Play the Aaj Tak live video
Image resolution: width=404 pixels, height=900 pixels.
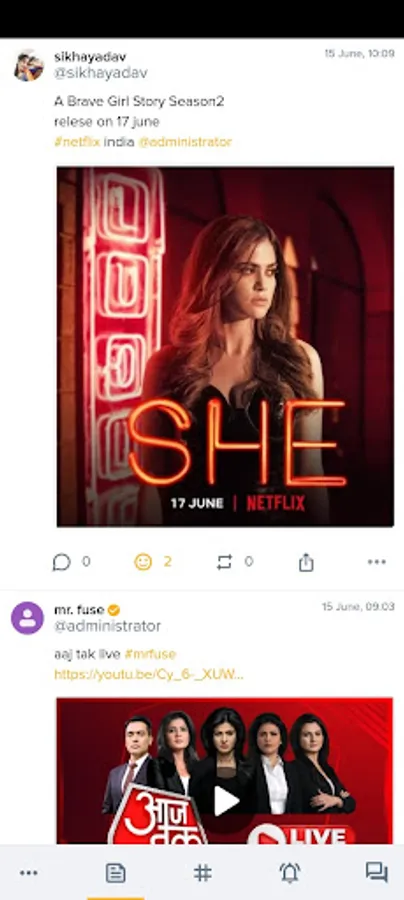[x=226, y=801]
